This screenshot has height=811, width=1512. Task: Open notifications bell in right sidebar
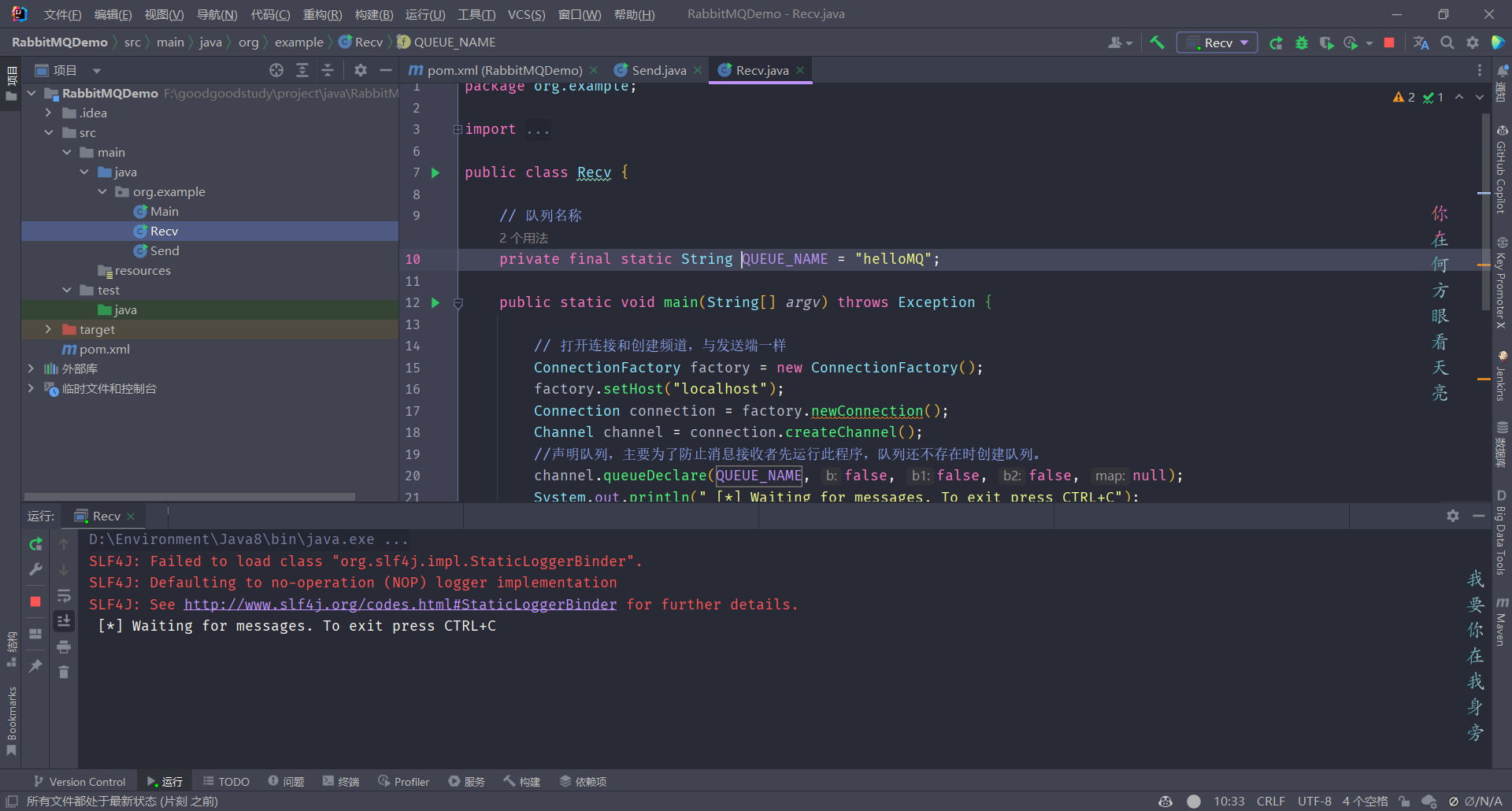coord(1503,70)
